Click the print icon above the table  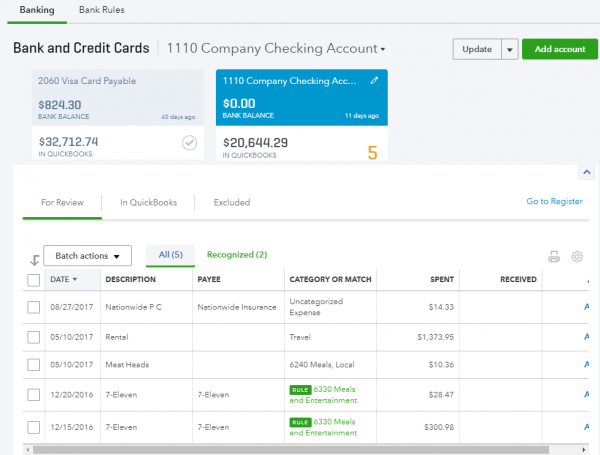point(554,257)
